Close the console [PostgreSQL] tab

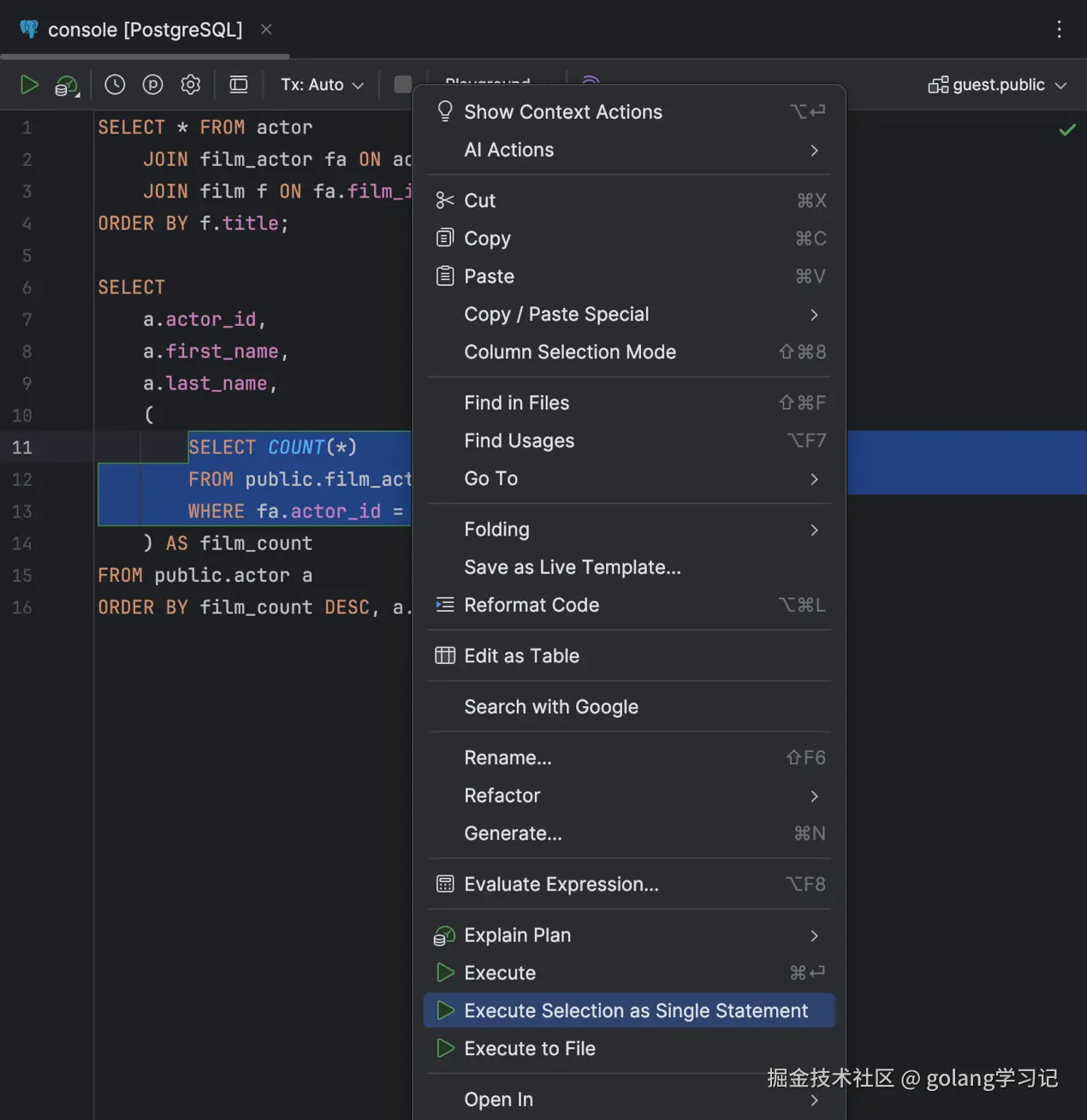(266, 29)
